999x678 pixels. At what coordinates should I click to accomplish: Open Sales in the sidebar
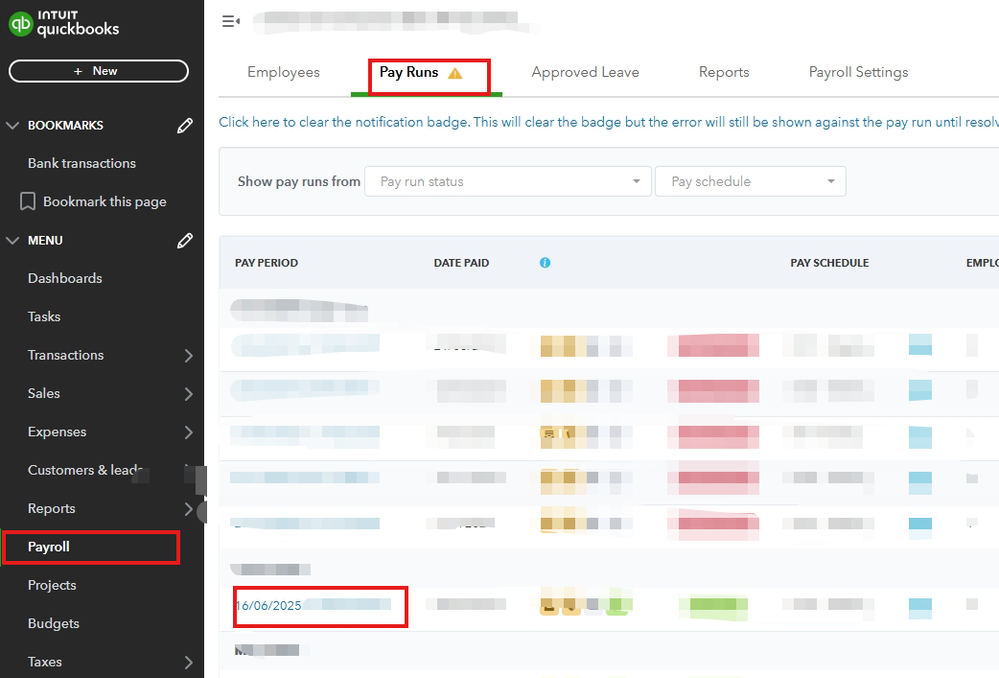pyautogui.click(x=44, y=393)
